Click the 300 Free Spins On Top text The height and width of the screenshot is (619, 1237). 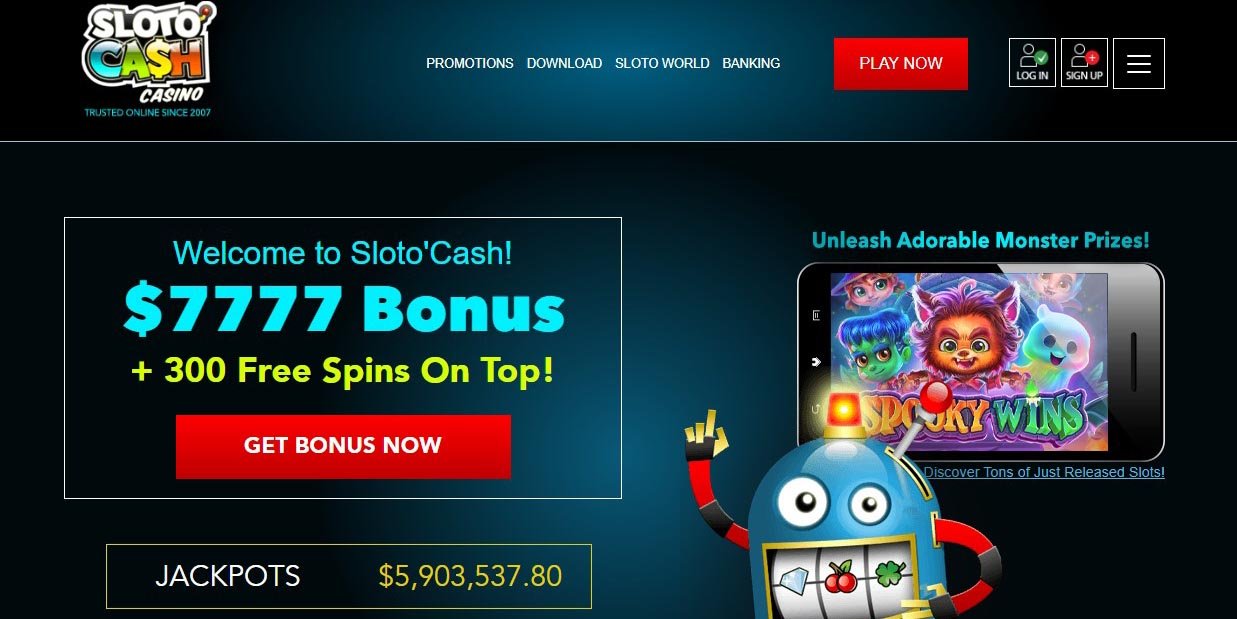pos(343,371)
